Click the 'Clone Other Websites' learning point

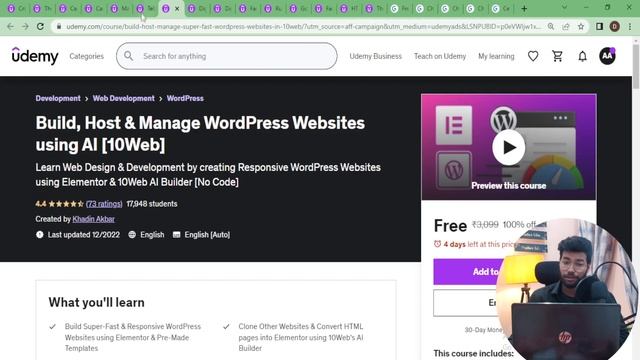click(x=301, y=337)
